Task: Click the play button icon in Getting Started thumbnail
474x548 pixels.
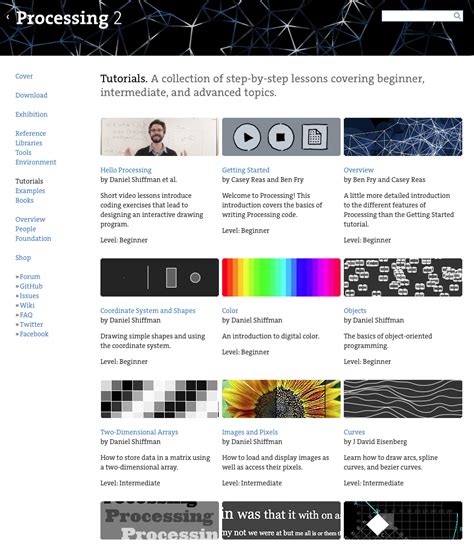Action: point(247,137)
